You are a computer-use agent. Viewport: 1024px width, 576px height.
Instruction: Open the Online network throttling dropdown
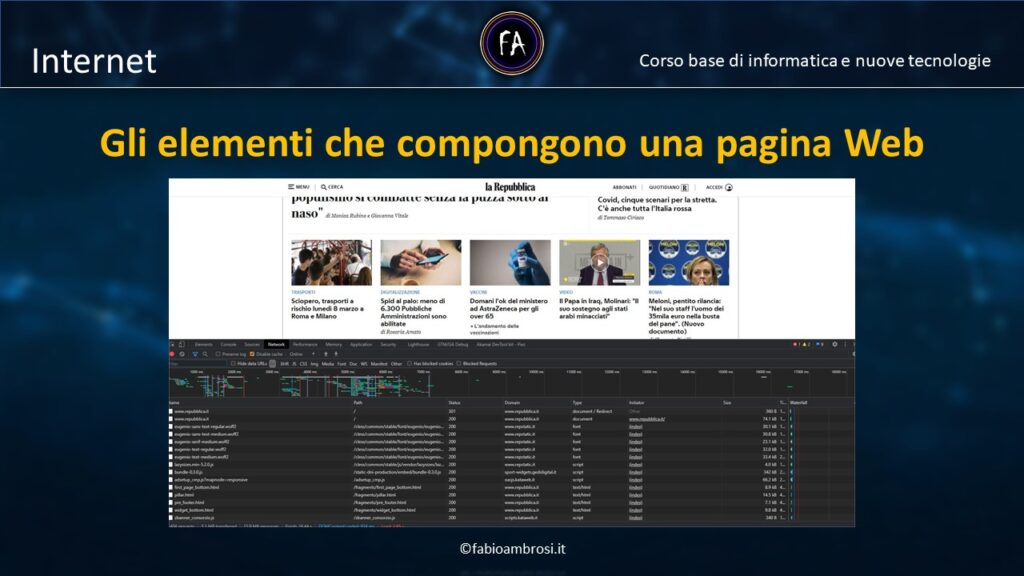[x=298, y=356]
